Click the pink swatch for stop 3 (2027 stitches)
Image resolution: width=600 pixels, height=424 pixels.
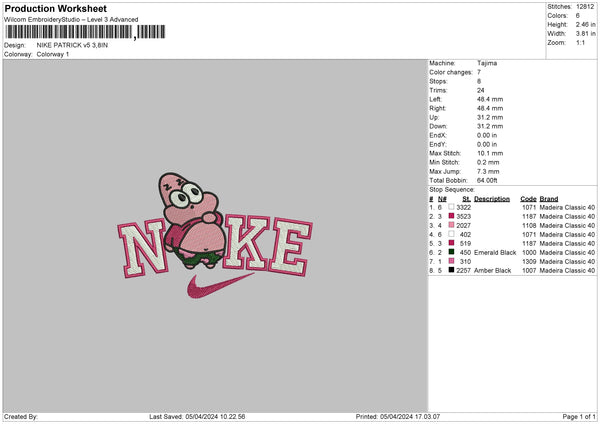tap(452, 225)
